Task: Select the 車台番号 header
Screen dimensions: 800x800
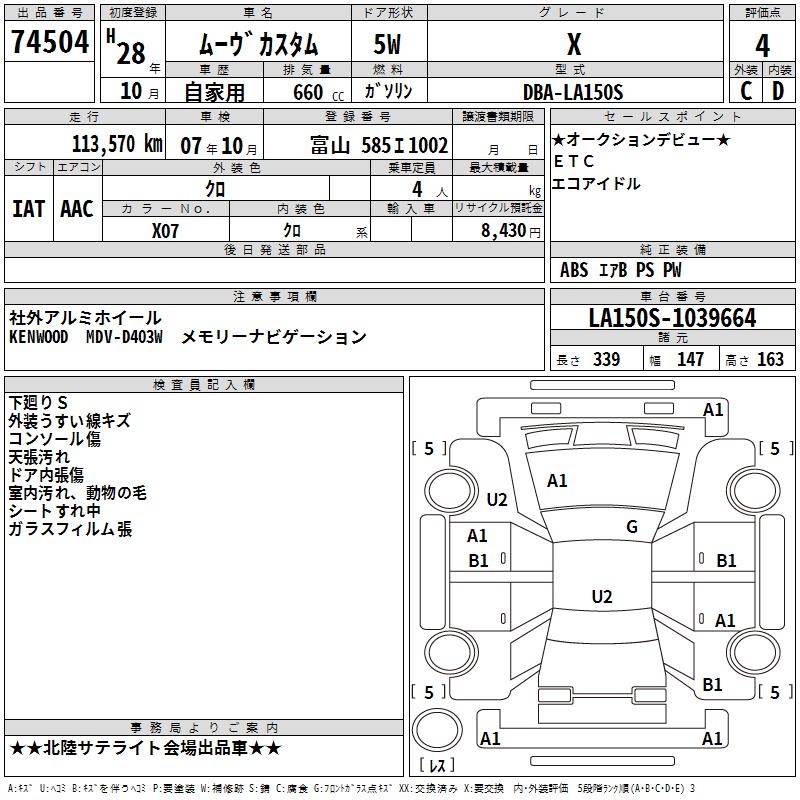Action: [672, 296]
